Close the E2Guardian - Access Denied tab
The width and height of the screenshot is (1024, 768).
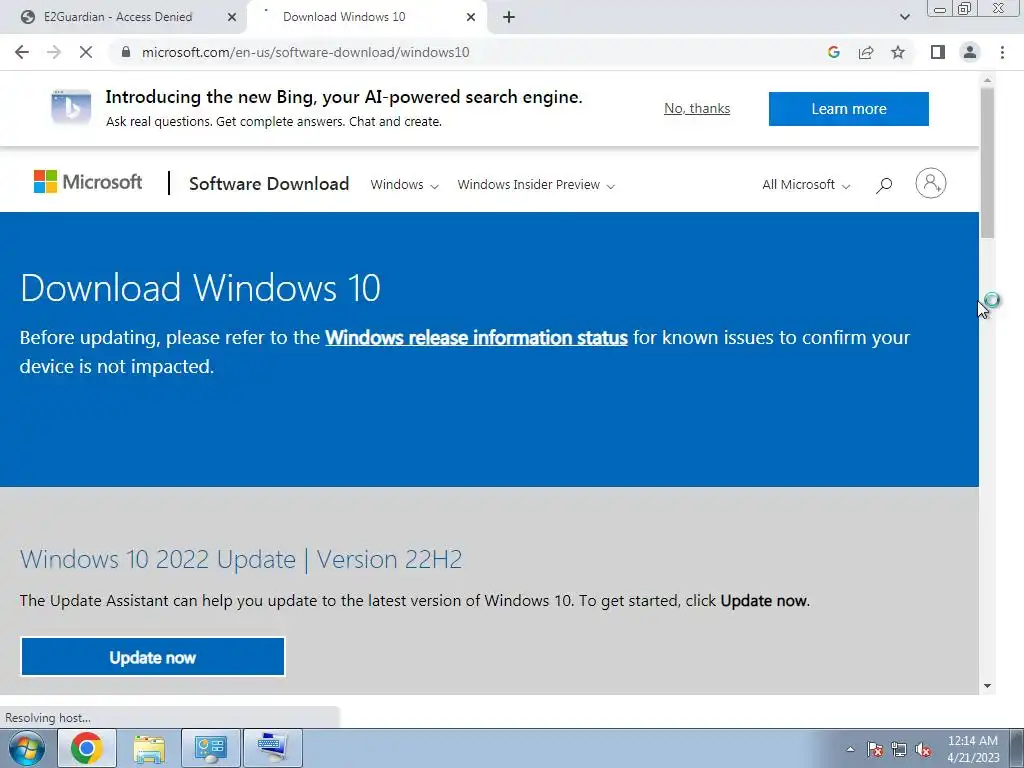tap(232, 17)
